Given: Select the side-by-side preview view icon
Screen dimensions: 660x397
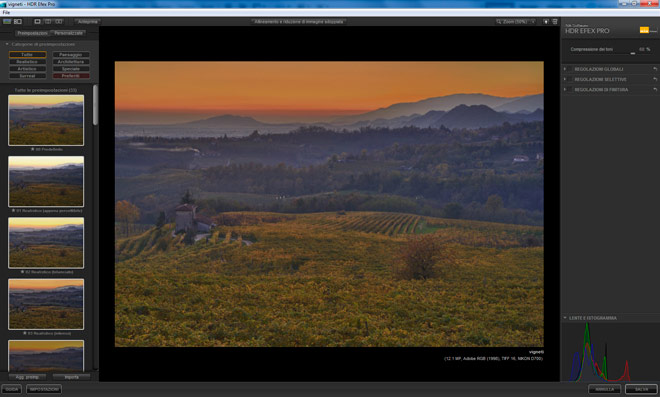Looking at the screenshot, I should click(x=59, y=21).
